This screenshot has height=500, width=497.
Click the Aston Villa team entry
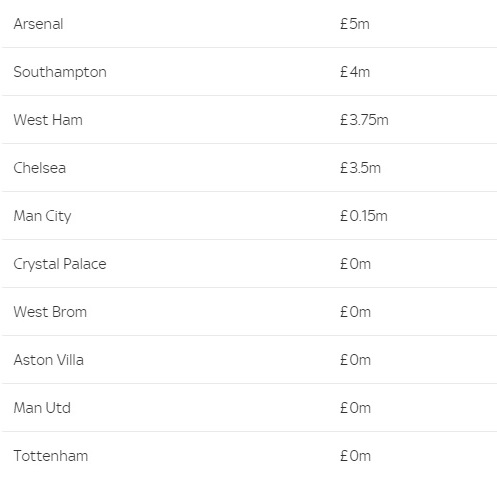pos(49,360)
